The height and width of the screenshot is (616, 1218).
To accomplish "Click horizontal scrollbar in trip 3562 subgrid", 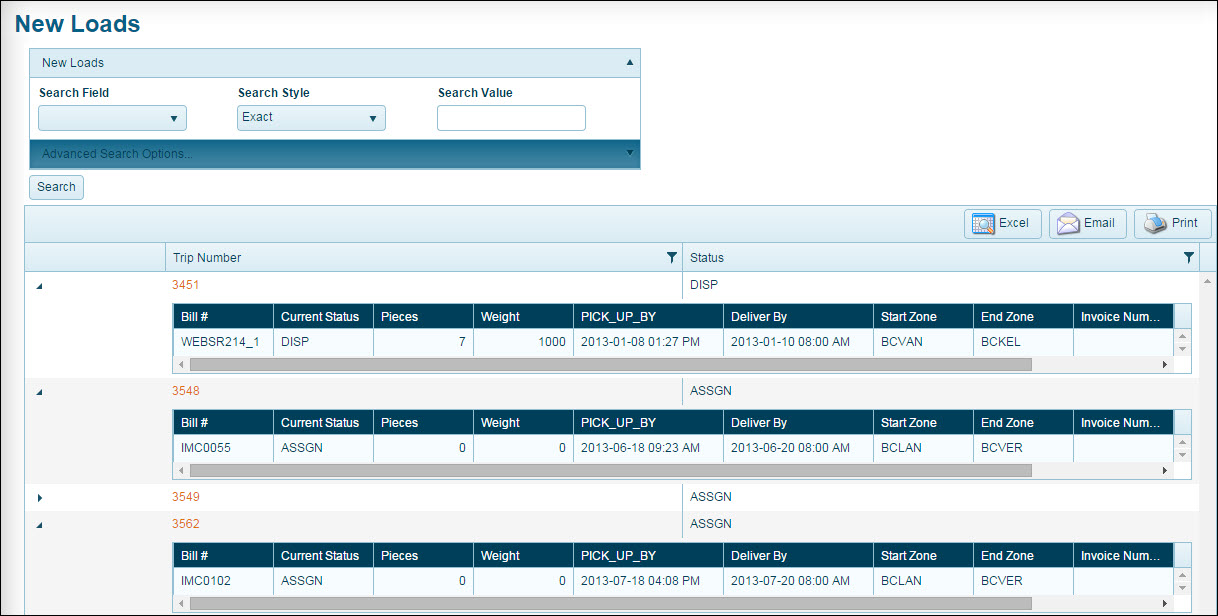I will tap(610, 604).
